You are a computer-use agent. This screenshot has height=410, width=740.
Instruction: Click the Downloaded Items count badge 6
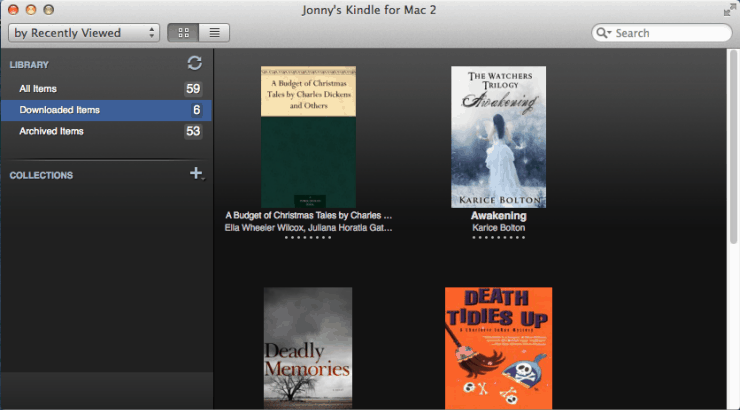(196, 110)
